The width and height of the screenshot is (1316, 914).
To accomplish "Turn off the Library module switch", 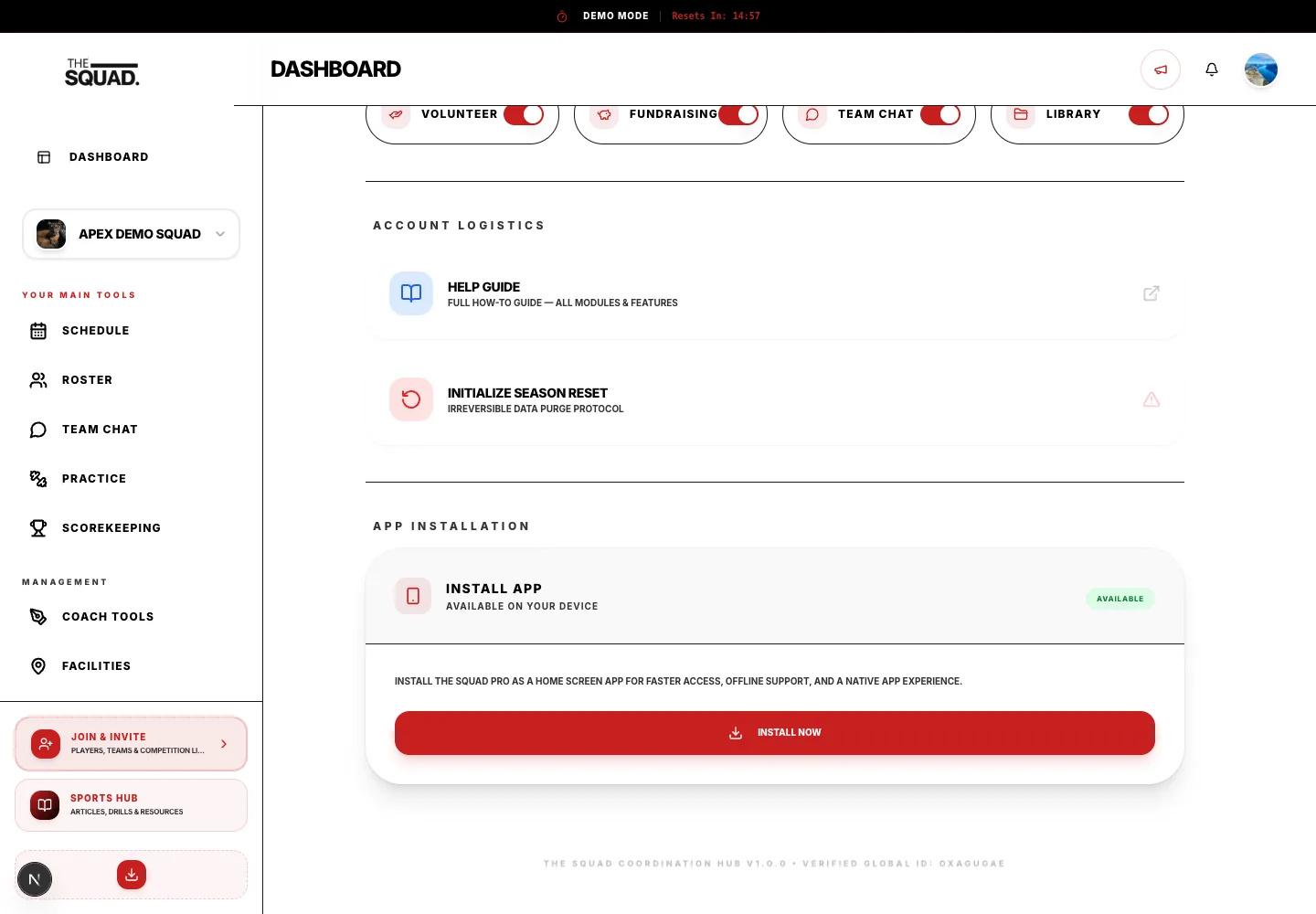I will click(x=1149, y=114).
